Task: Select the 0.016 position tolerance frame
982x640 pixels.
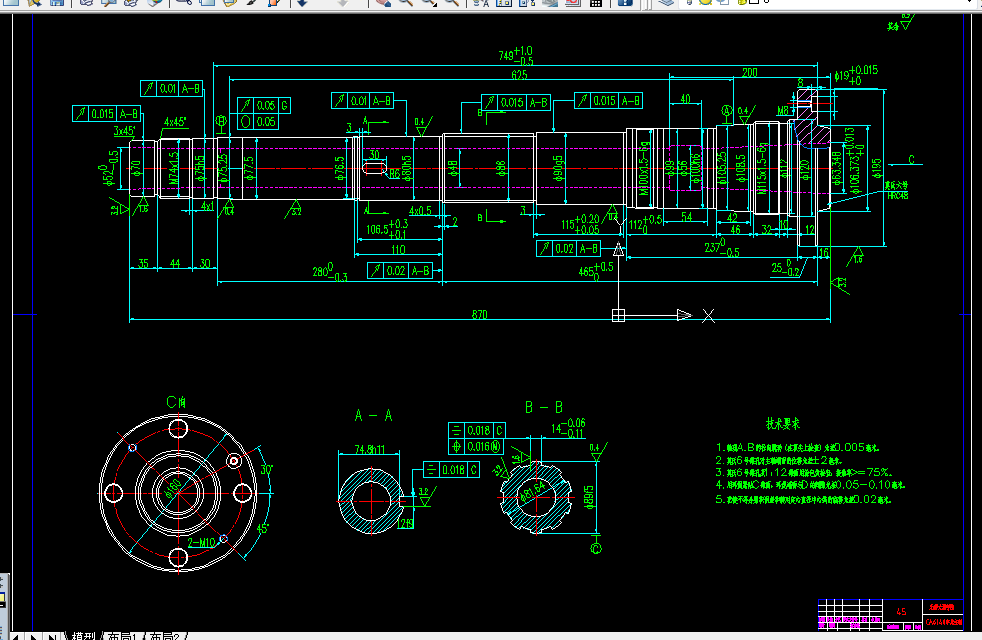Action: (476, 446)
